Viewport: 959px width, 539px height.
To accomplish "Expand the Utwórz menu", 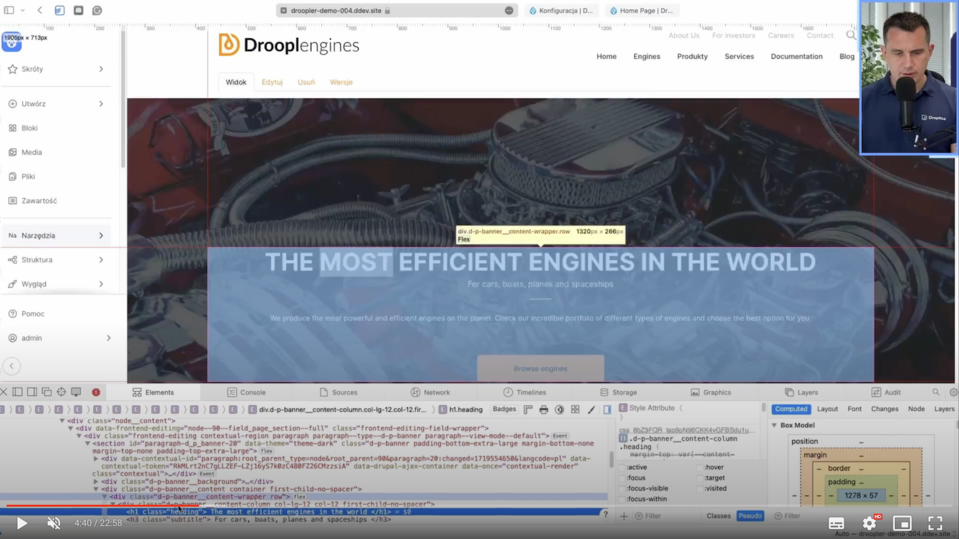I will coord(56,104).
